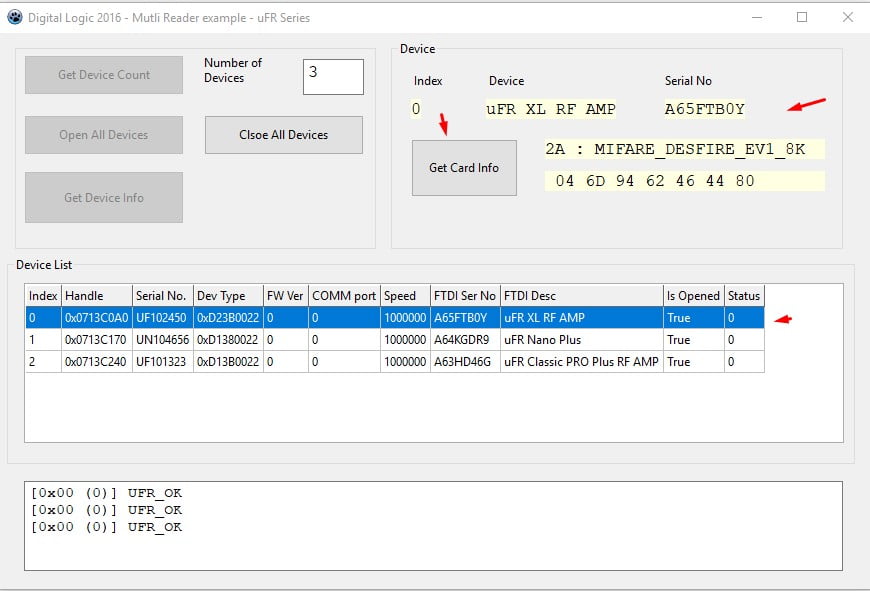Click the Status column header
The width and height of the screenshot is (870, 591).
[x=744, y=296]
